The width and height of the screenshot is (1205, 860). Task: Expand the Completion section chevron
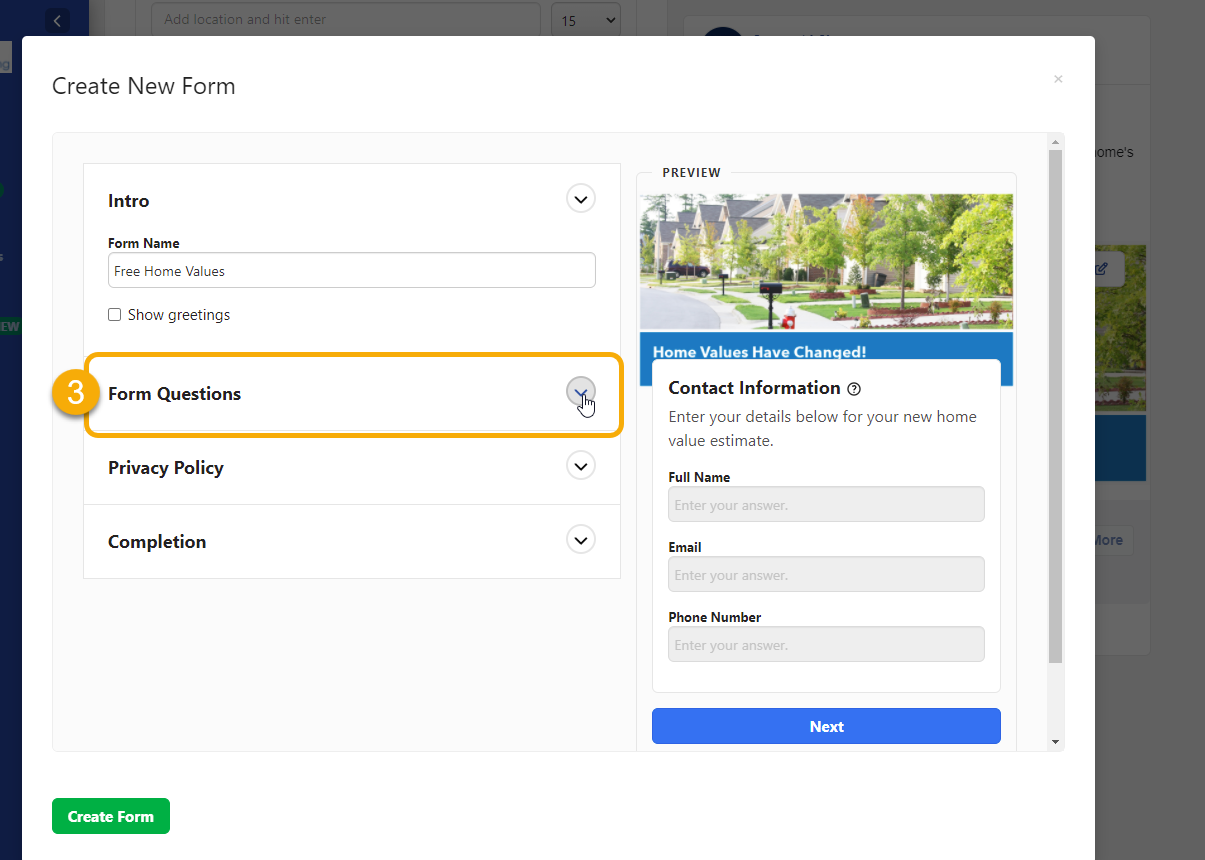(x=580, y=540)
